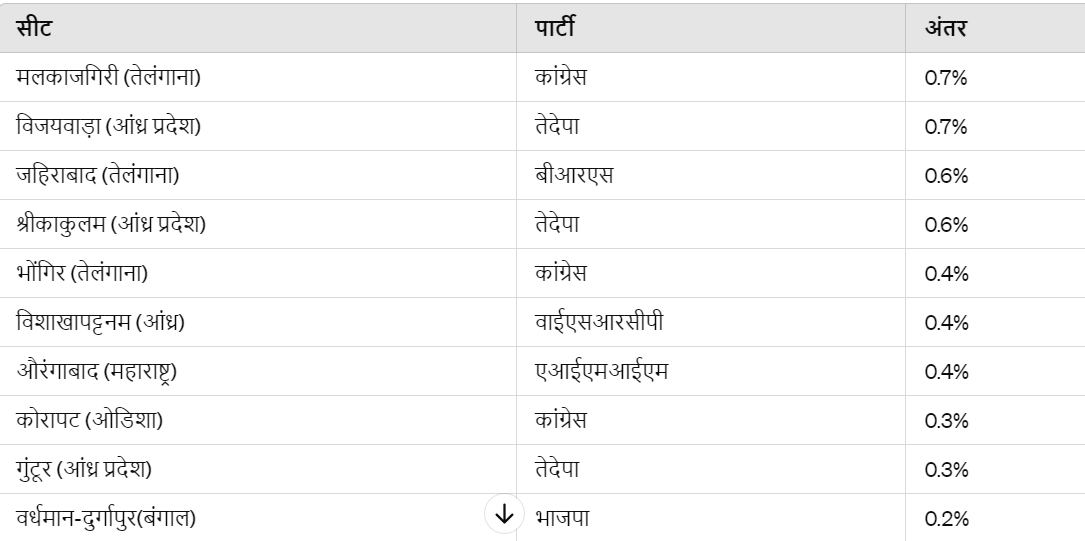Click the बीआरएस party cell
This screenshot has height=541, width=1085.
[x=711, y=176]
